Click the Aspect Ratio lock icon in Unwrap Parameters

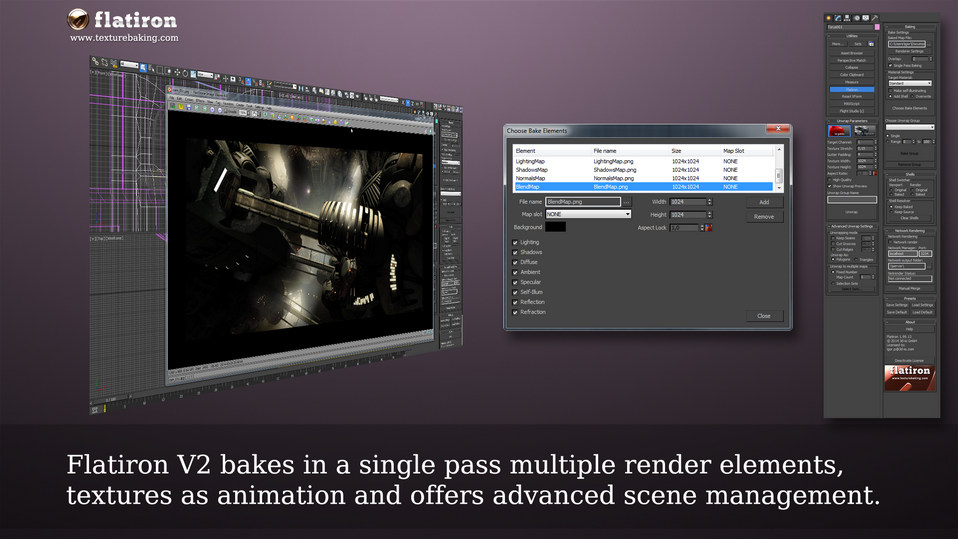(874, 173)
